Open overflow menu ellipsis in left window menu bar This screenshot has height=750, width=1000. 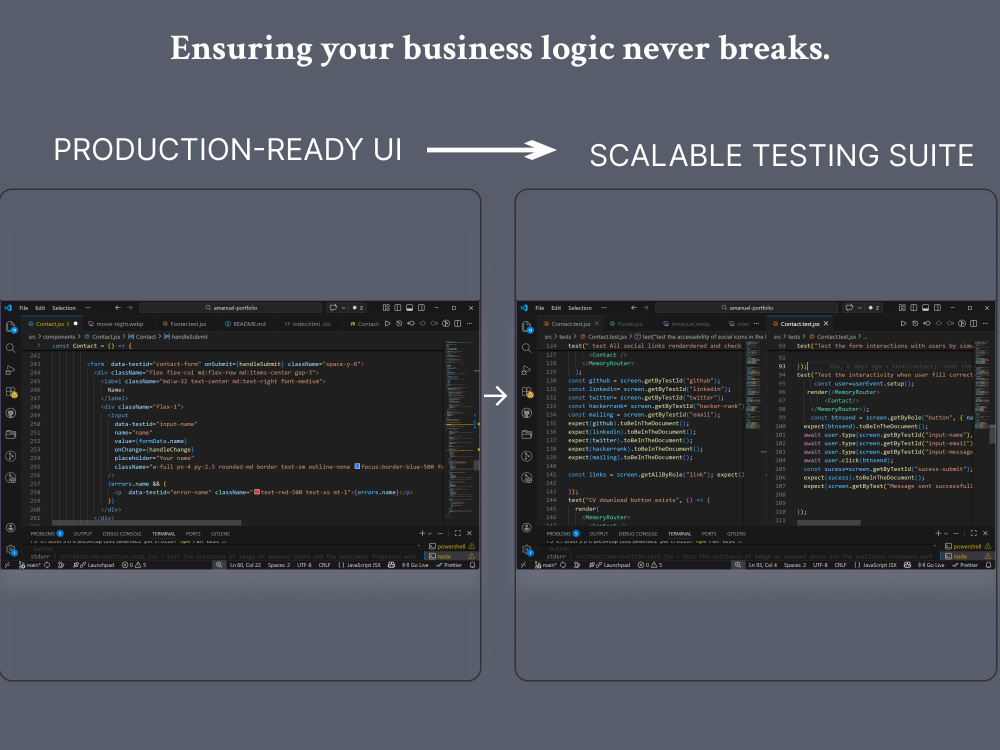click(88, 308)
